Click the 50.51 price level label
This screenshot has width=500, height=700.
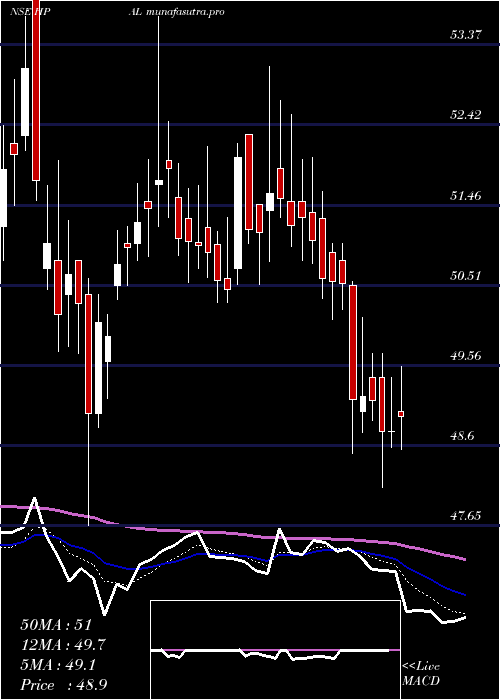tap(466, 275)
